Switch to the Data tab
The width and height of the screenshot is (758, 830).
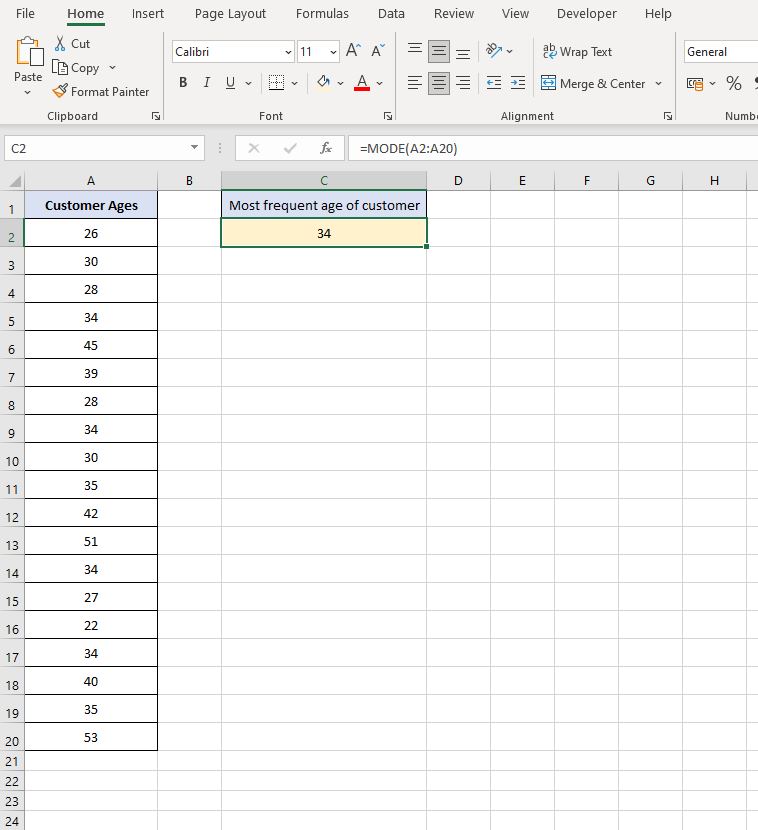(x=391, y=14)
